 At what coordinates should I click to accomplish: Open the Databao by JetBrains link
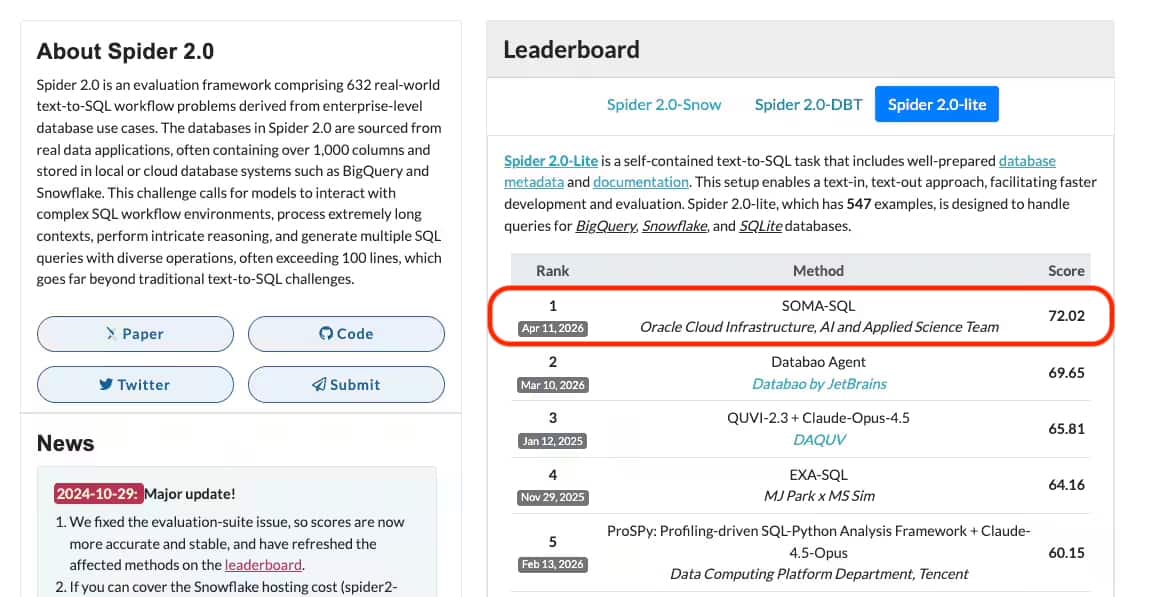pyautogui.click(x=820, y=384)
